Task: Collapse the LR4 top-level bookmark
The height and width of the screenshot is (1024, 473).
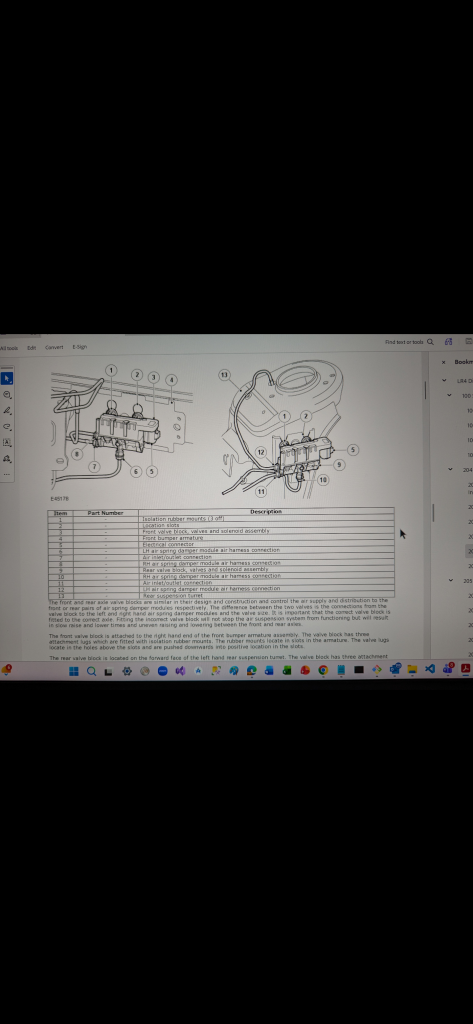Action: (444, 380)
